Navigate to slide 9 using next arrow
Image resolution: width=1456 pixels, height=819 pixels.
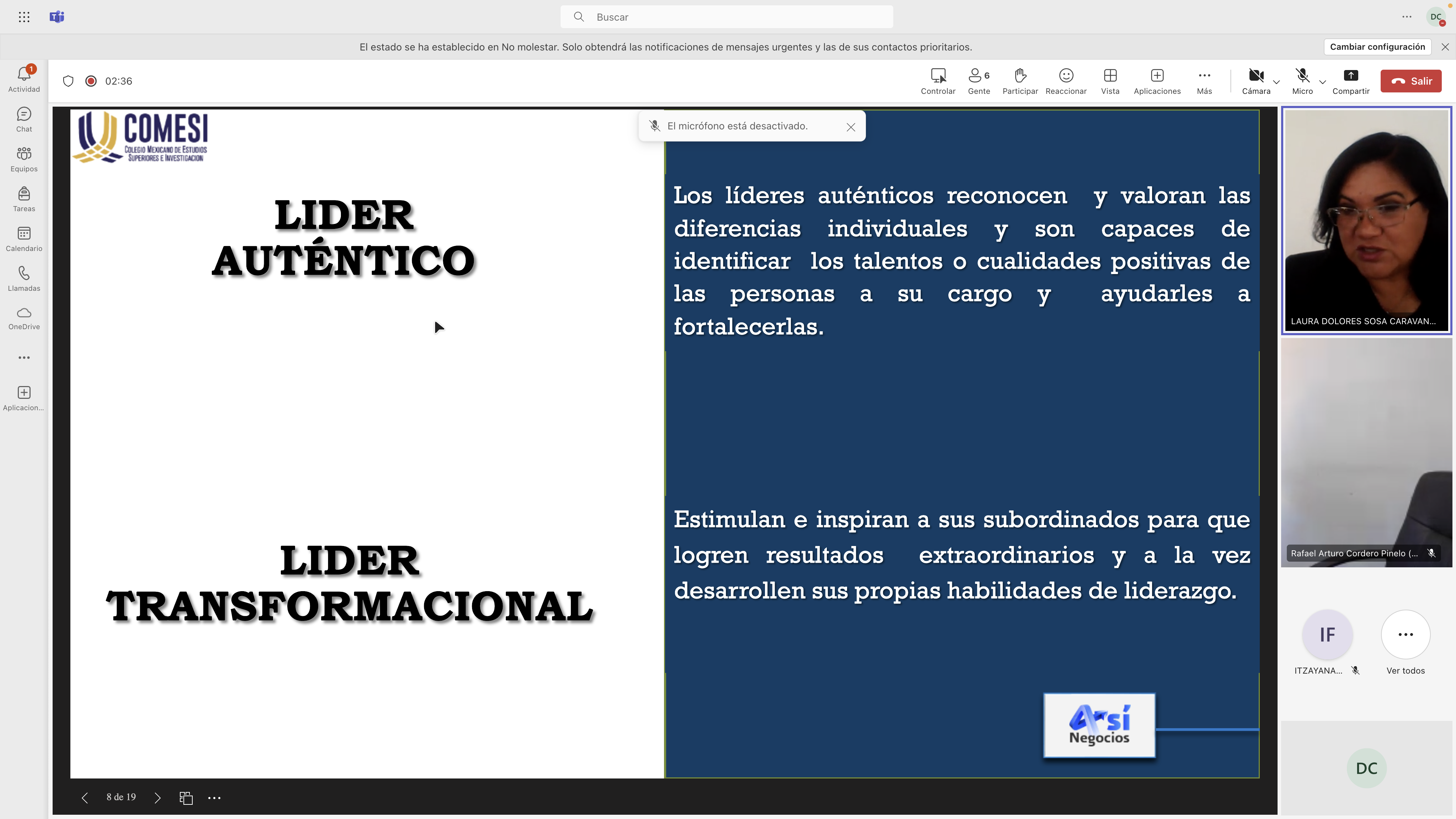tap(157, 797)
